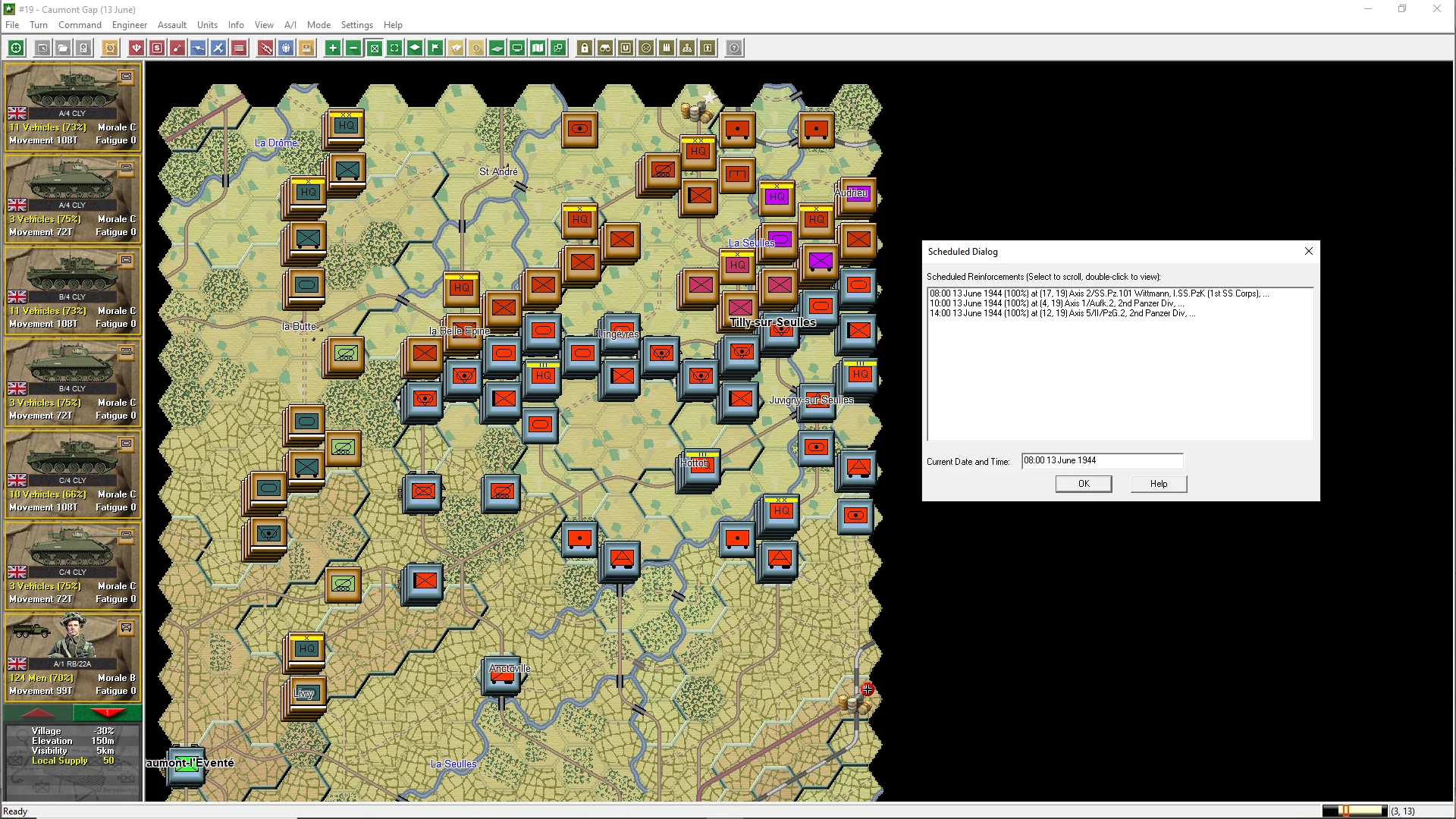Toggle the crossed-box unit symbol button
This screenshot has height=819, width=1456.
click(374, 48)
